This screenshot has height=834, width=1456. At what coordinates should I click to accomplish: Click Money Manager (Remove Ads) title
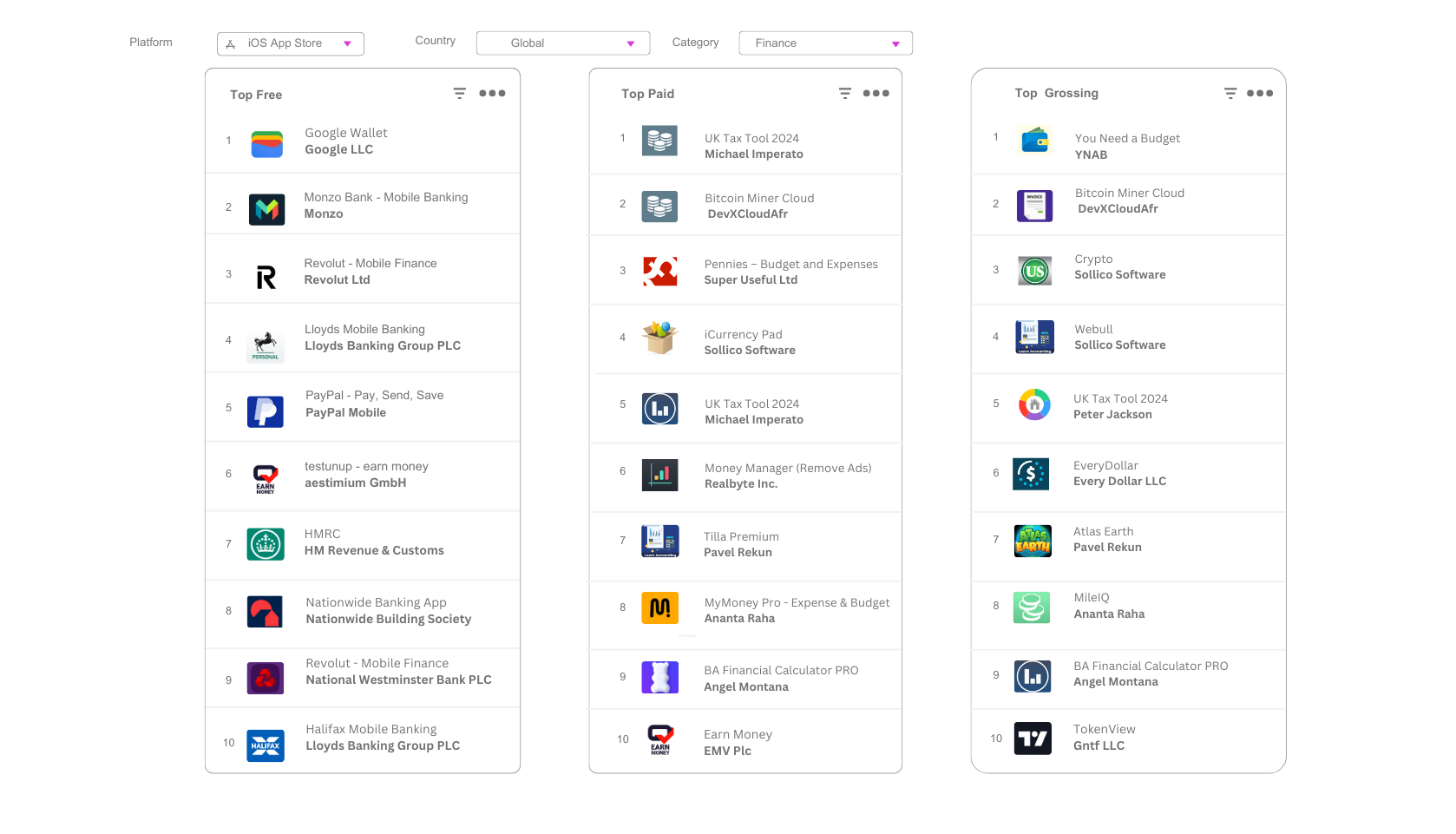tap(788, 468)
